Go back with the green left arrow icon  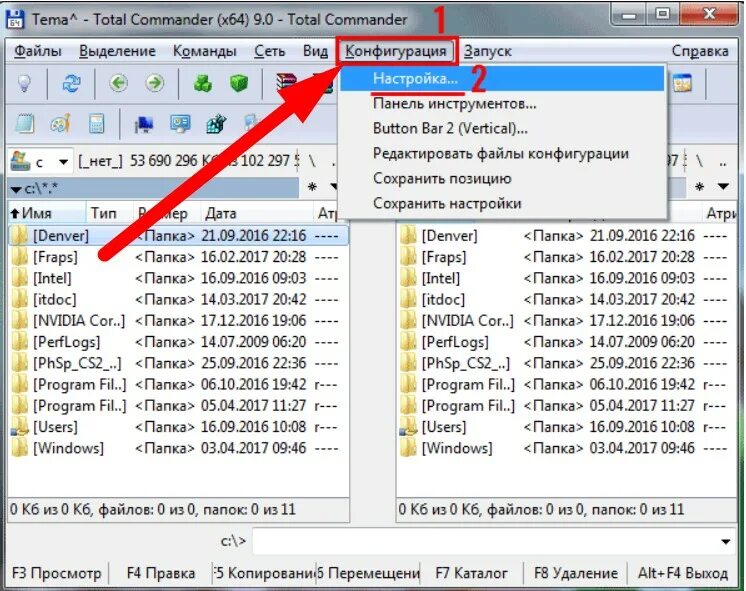118,84
